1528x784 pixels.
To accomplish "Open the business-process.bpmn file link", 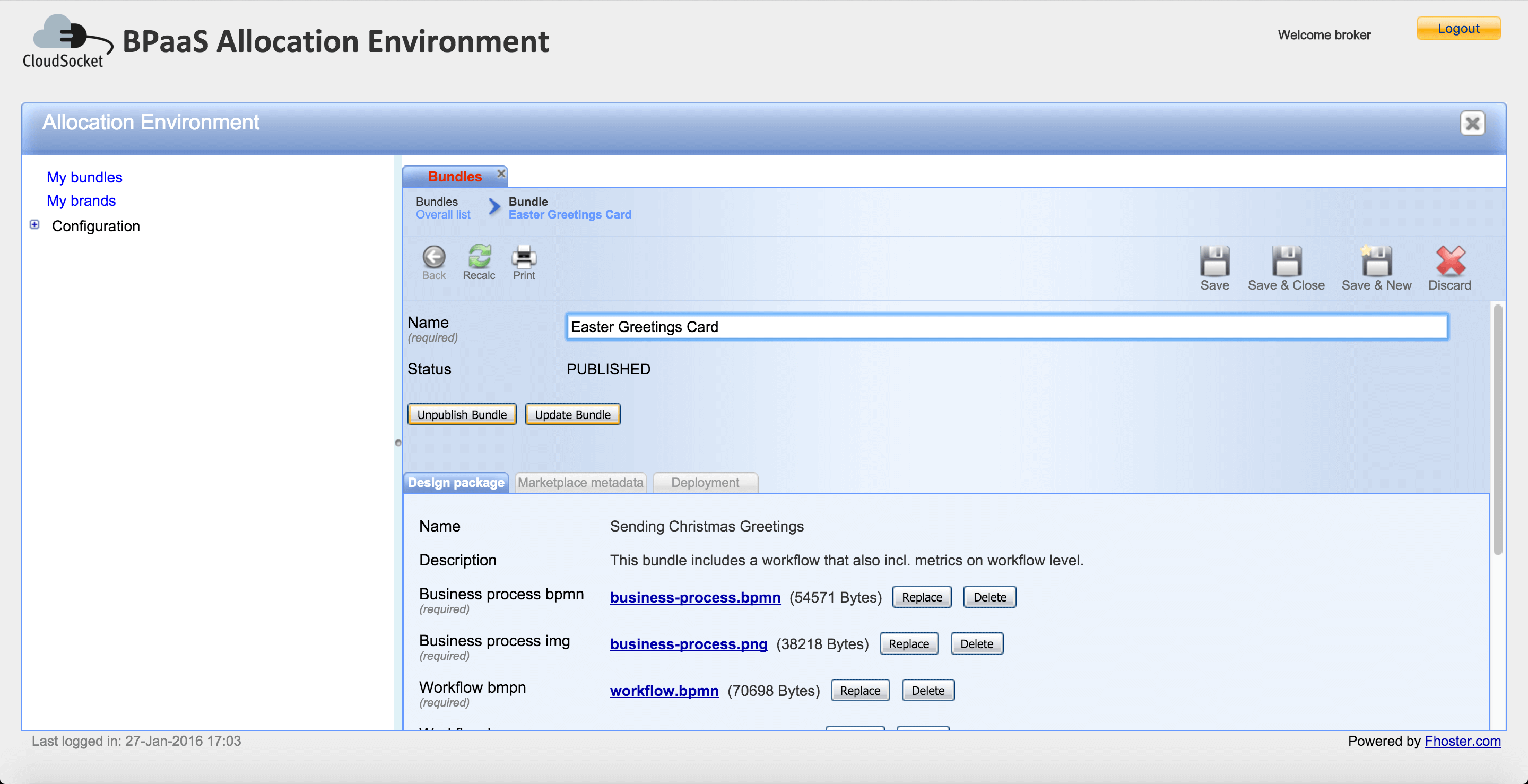I will click(694, 597).
